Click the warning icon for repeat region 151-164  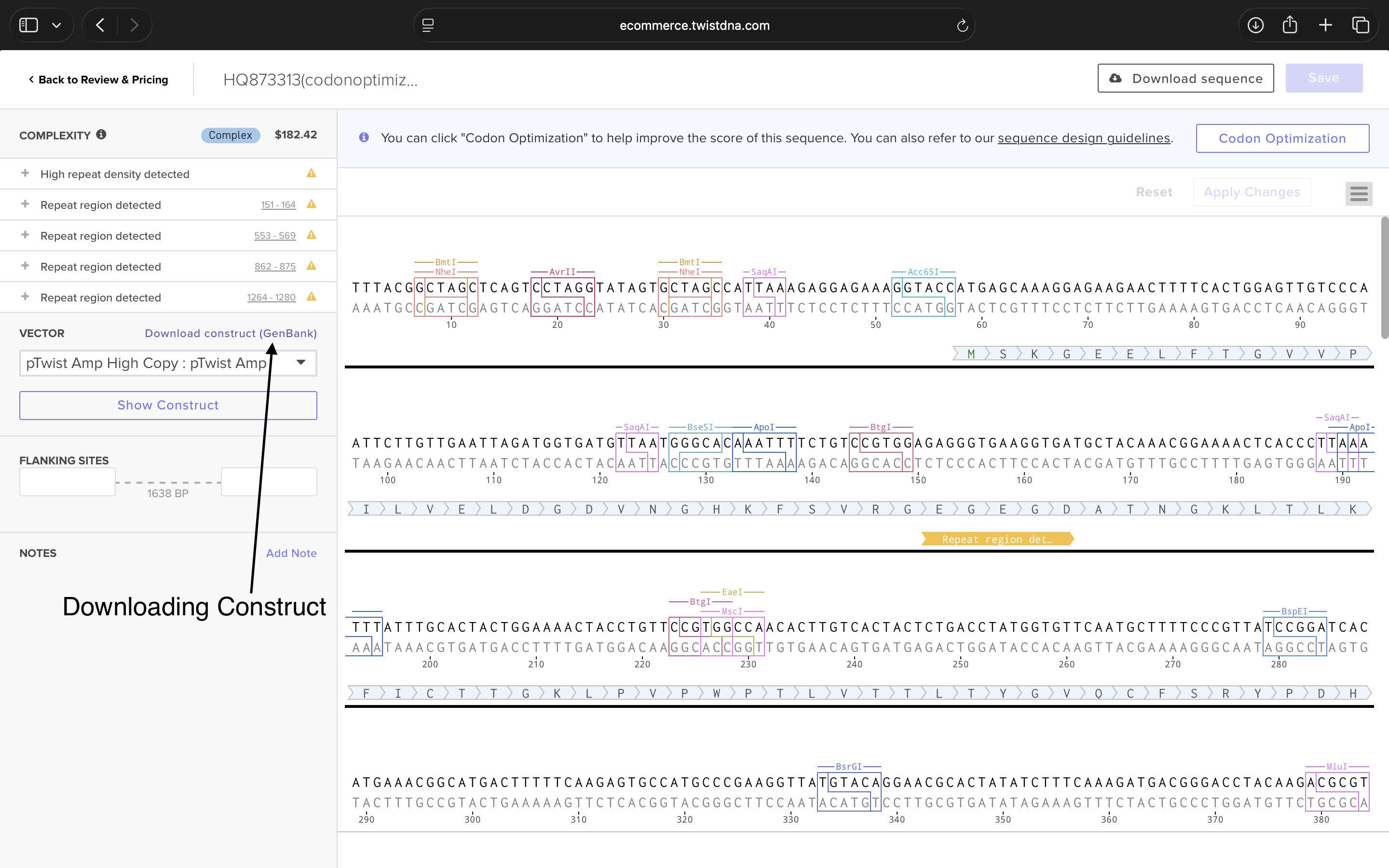311,204
